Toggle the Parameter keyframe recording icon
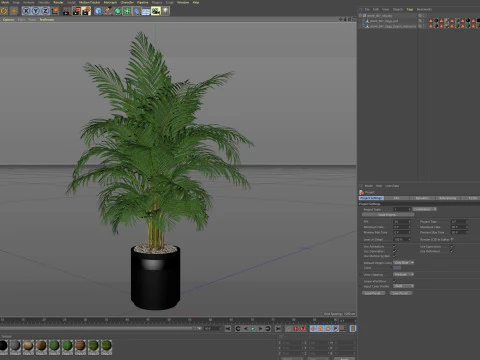 pos(335,329)
